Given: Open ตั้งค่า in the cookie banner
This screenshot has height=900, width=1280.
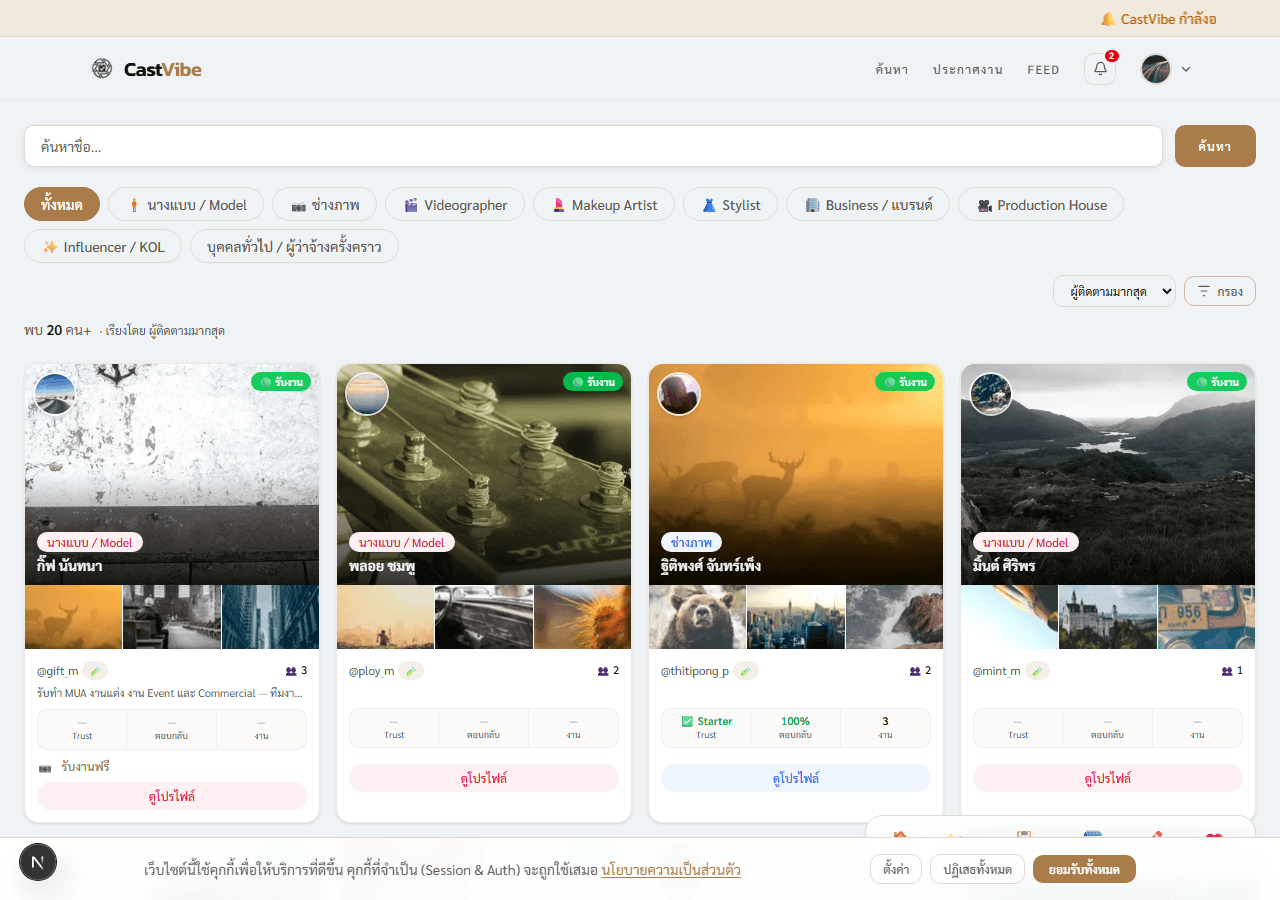Looking at the screenshot, I should [896, 870].
